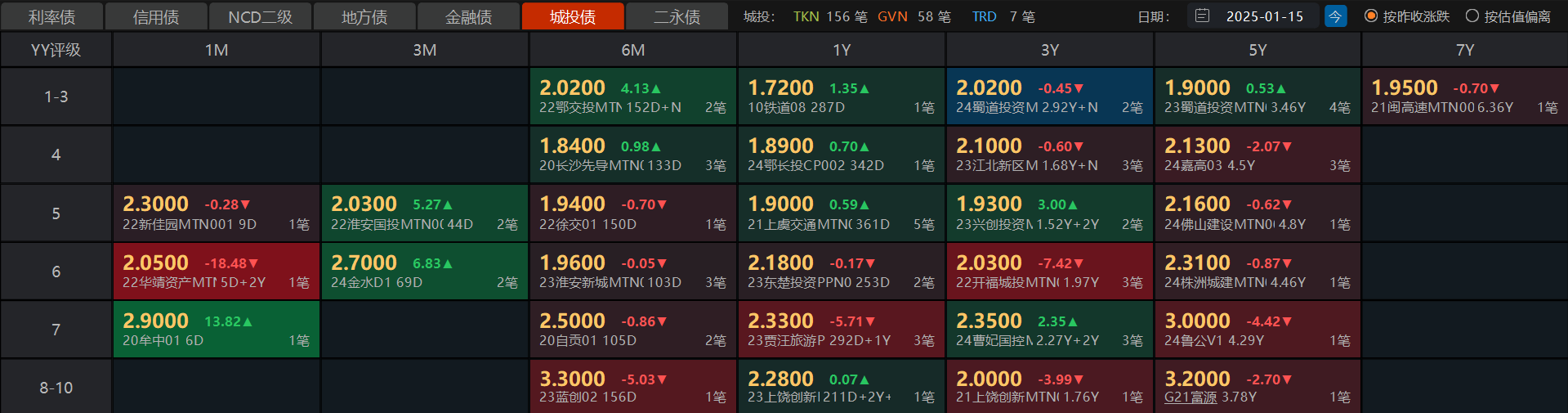Select the 按昨收涨跌 radio option

click(x=1407, y=16)
